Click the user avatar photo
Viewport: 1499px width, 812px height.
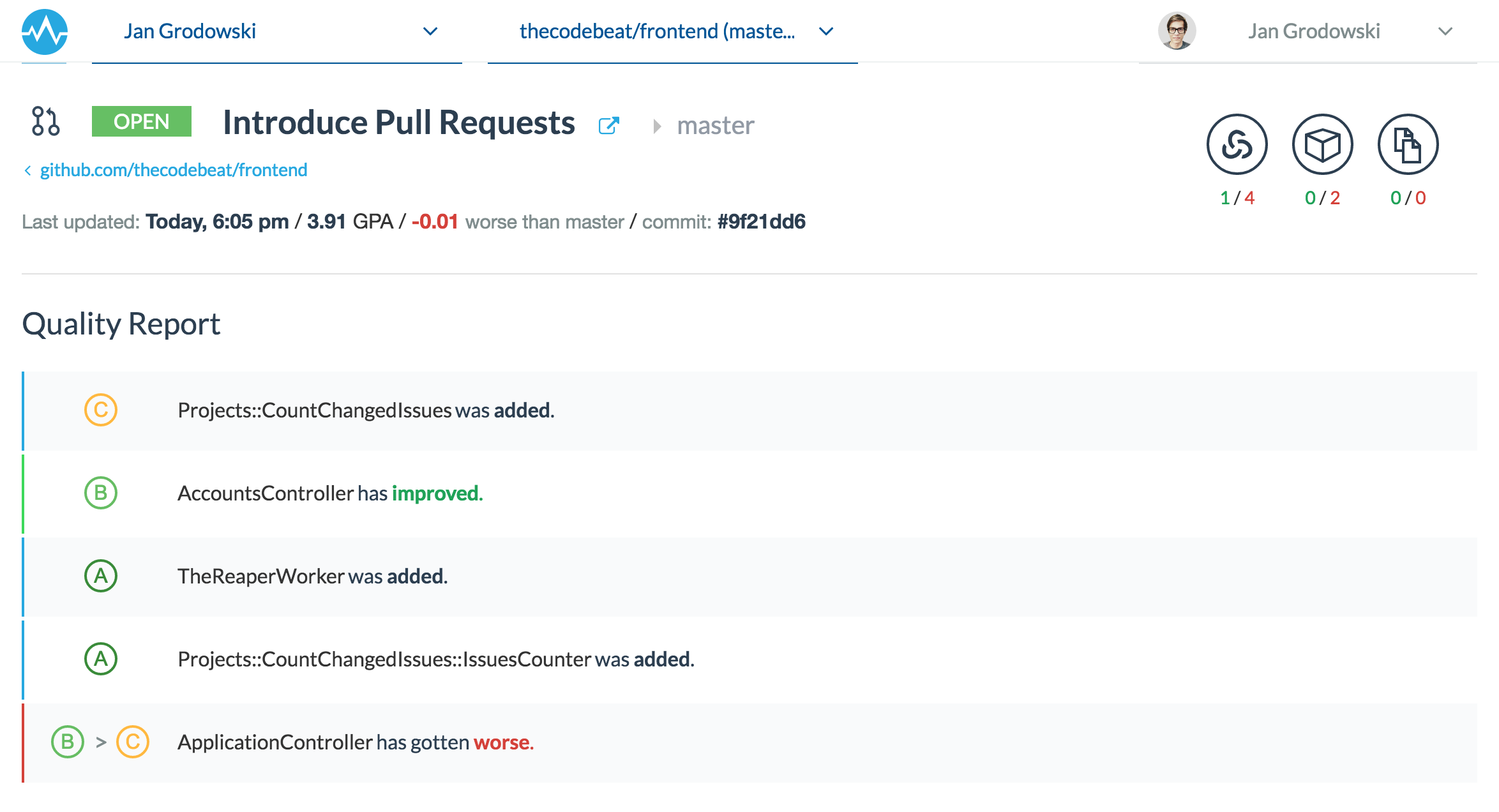point(1177,31)
